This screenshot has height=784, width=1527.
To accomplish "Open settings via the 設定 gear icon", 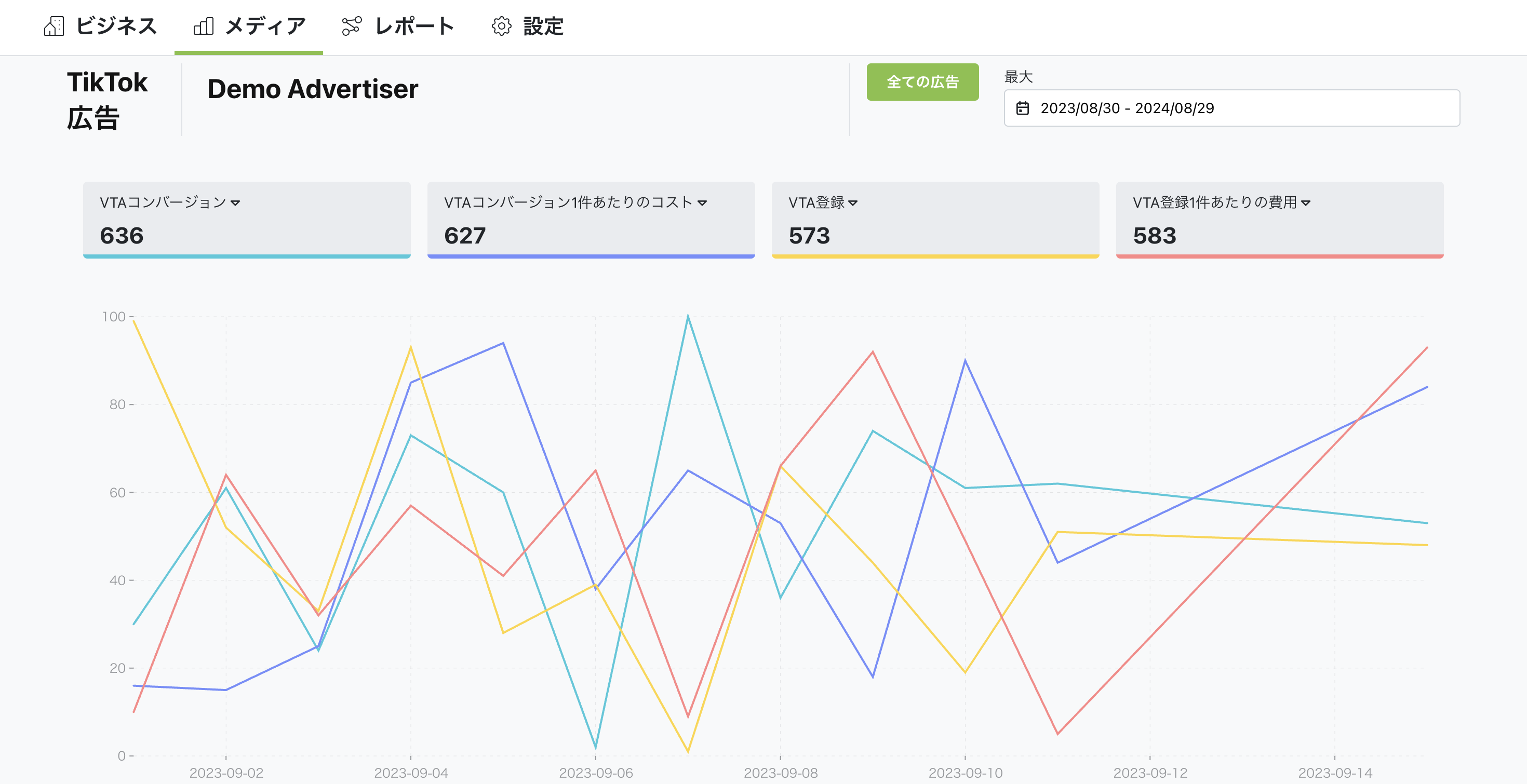I will point(501,26).
